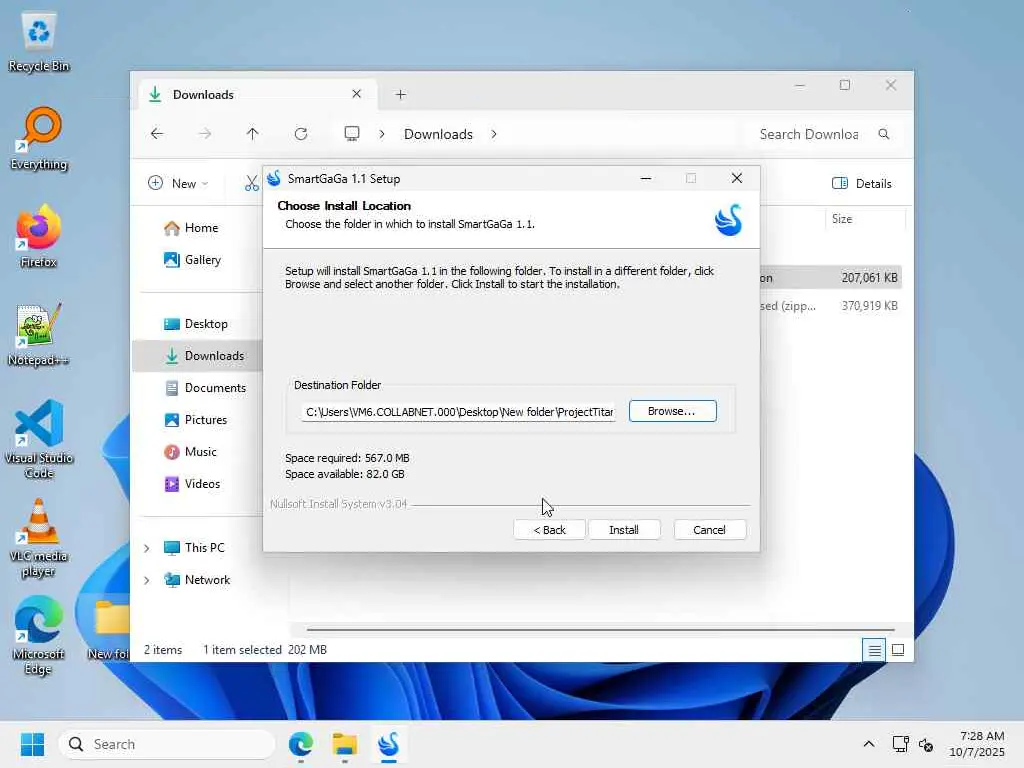Click the Cut scissors icon in Explorer
This screenshot has height=768, width=1024.
[251, 184]
